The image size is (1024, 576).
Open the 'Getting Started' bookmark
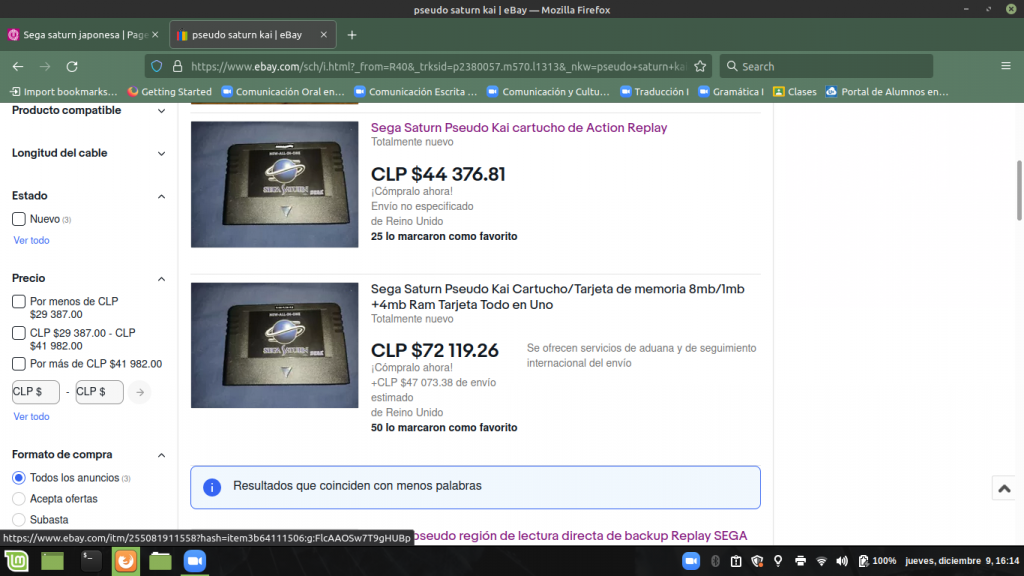169,92
